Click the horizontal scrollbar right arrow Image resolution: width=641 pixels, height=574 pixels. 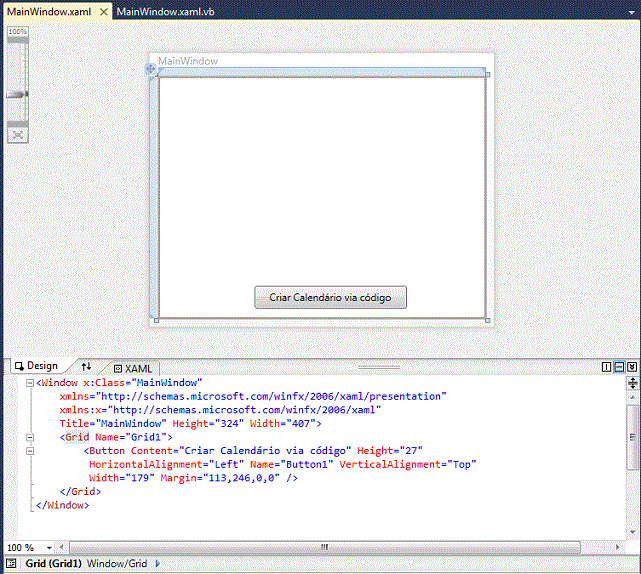tap(617, 547)
